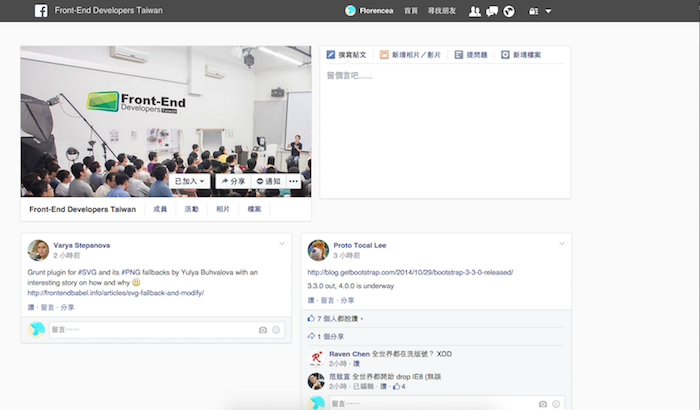Open privacy shortcuts lock icon
Image resolution: width=700 pixels, height=410 pixels.
click(x=533, y=11)
